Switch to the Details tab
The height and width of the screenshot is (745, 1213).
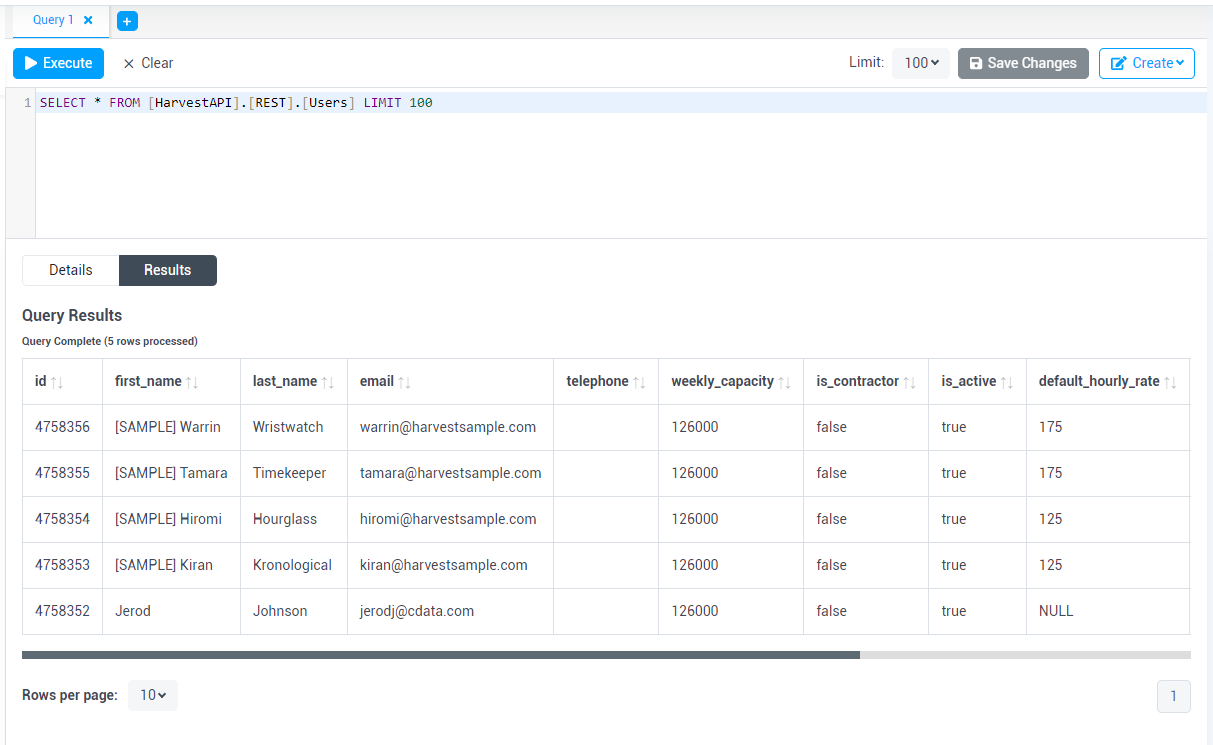click(x=71, y=270)
